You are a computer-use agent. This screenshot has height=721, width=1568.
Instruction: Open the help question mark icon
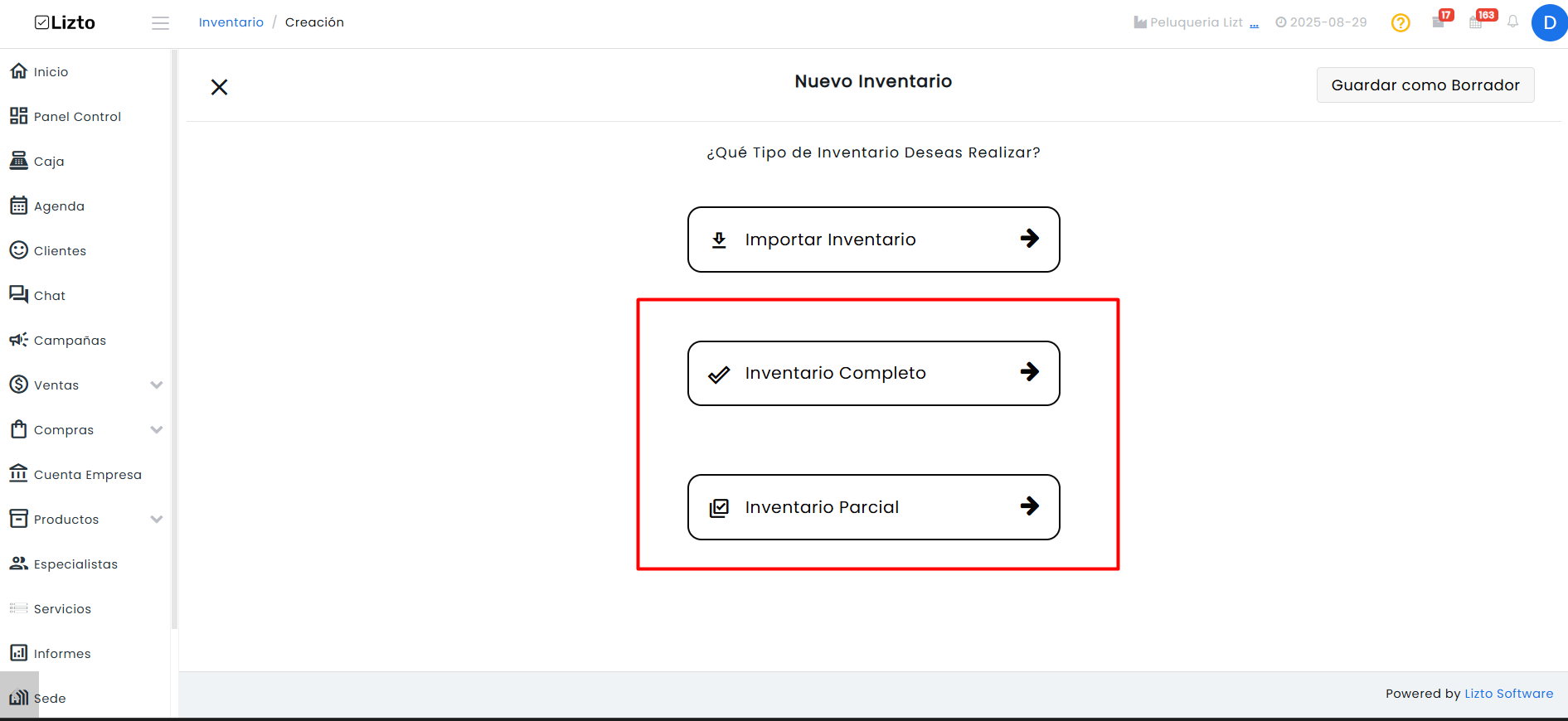(x=1401, y=23)
